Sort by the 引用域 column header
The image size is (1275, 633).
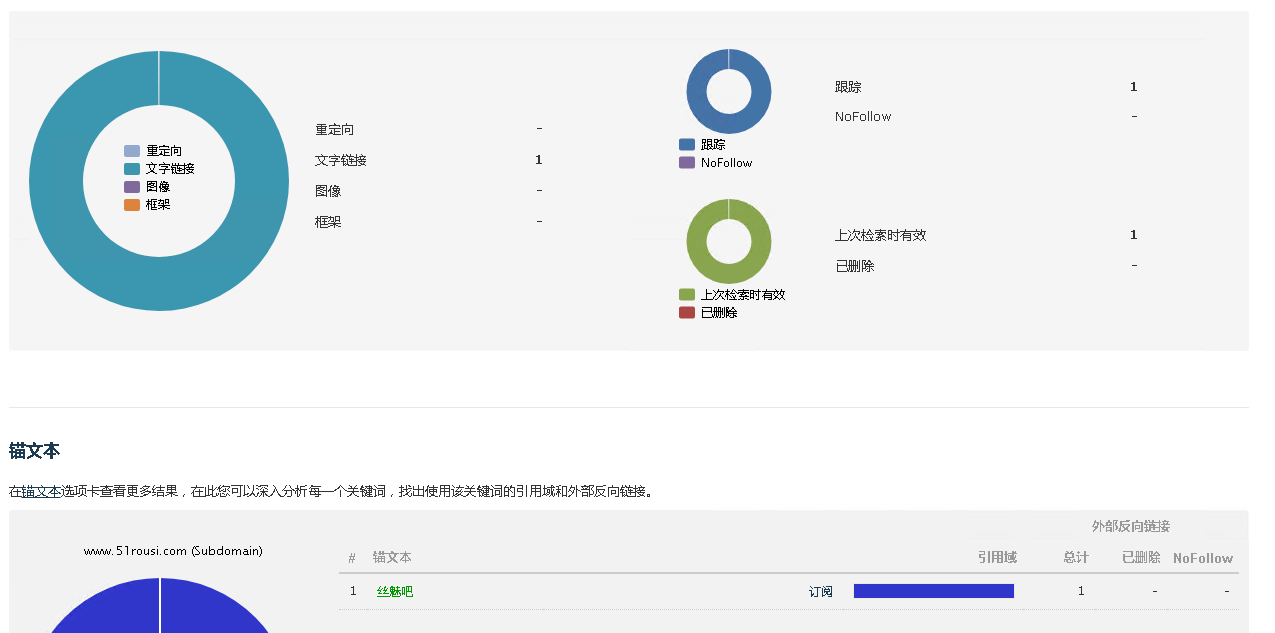997,558
